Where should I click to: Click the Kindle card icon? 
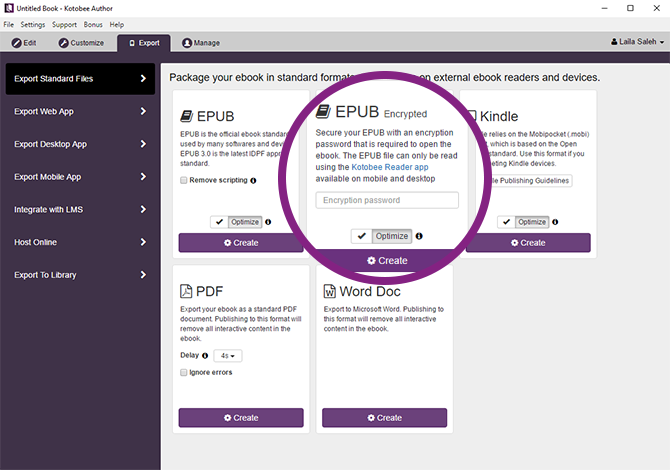(x=471, y=116)
